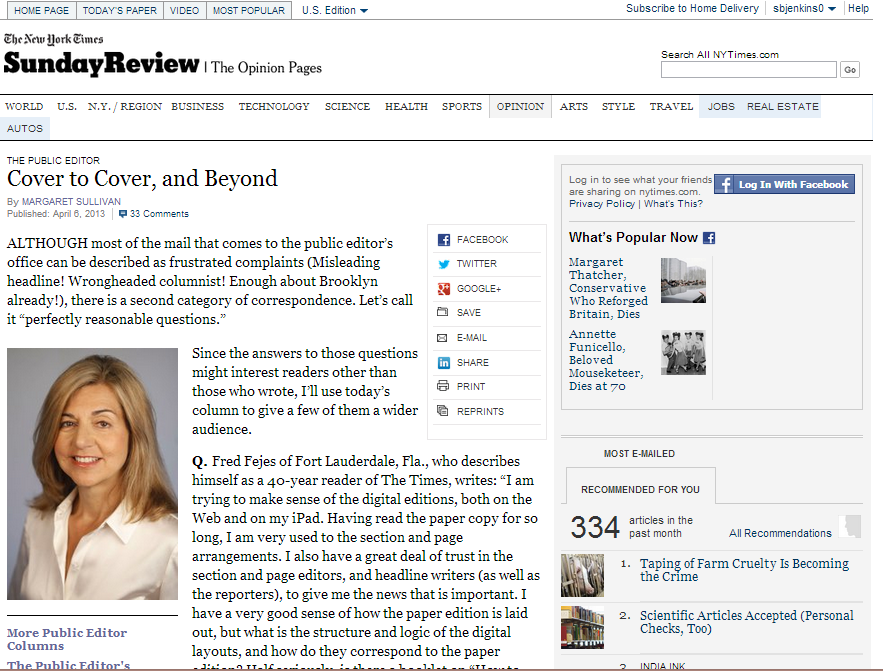Screen dimensions: 884x672
Task: Select SPORTS section
Action: 462,107
